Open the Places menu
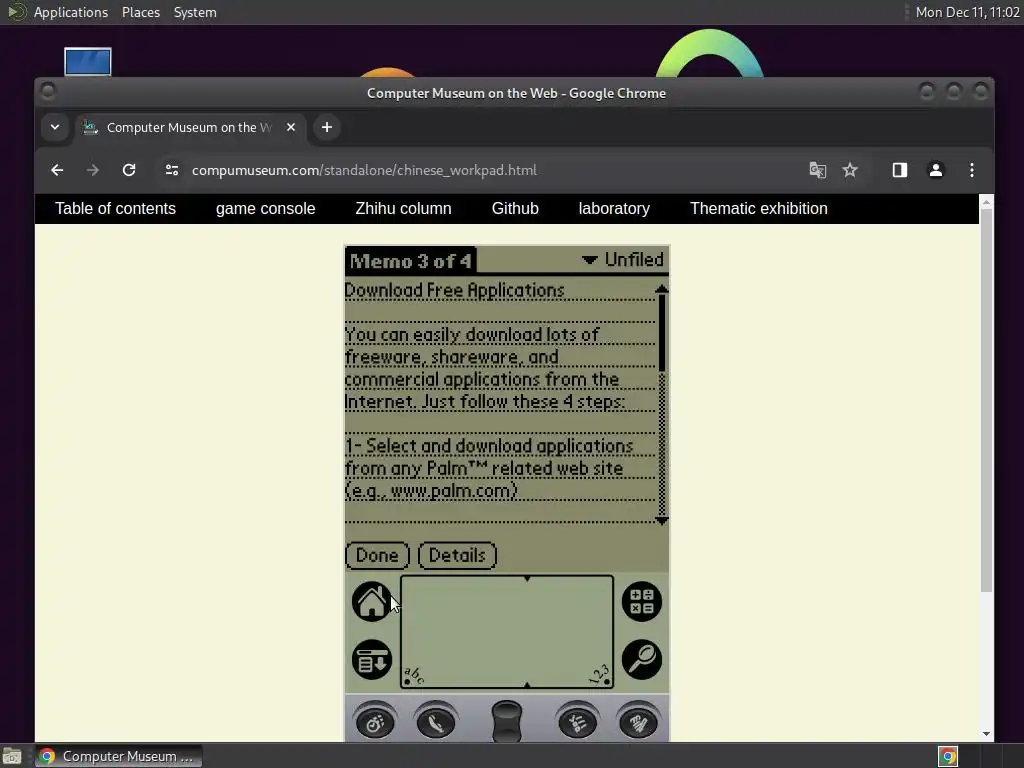This screenshot has width=1024, height=768. tap(141, 12)
